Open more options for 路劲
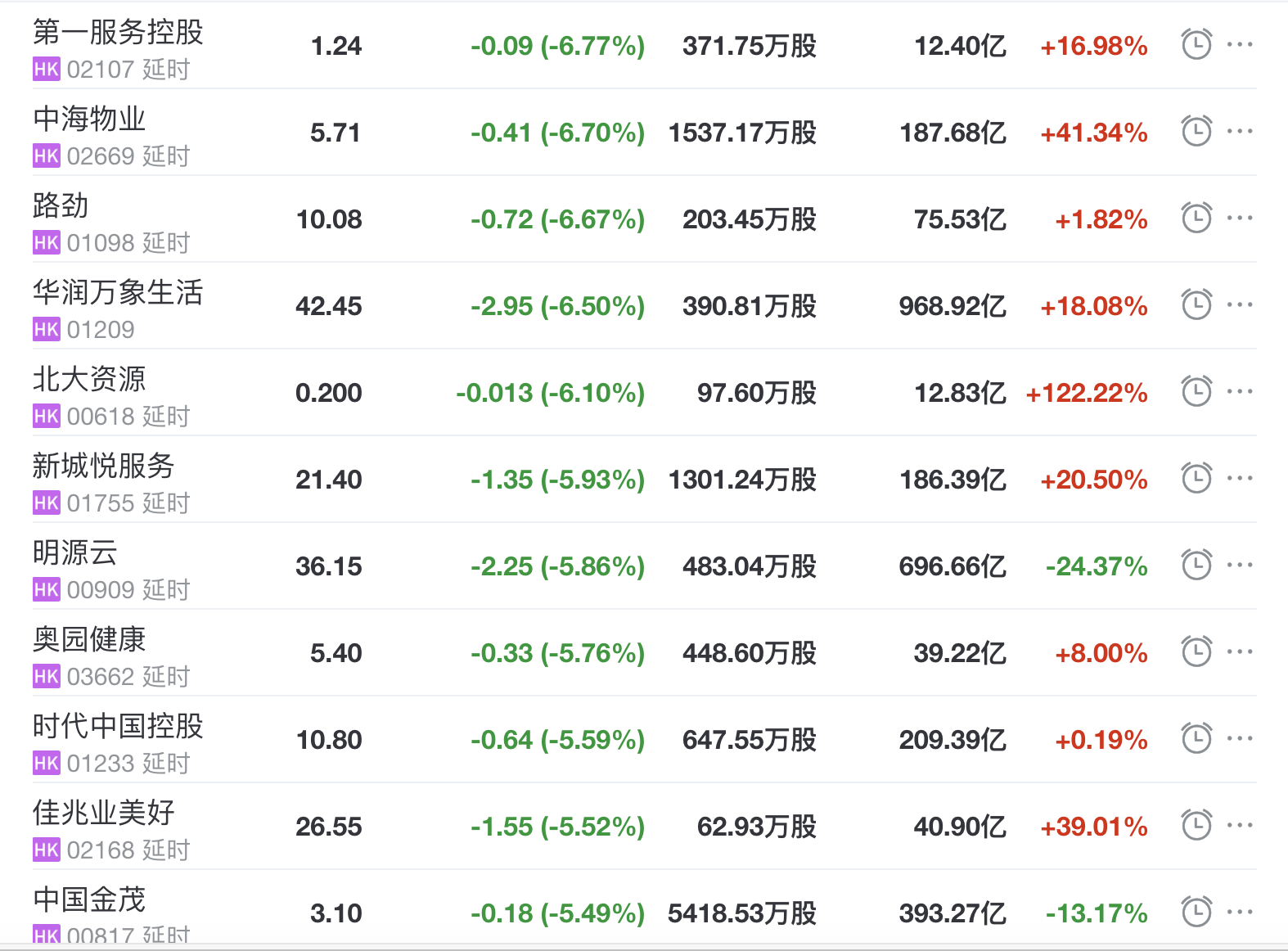 [x=1240, y=218]
